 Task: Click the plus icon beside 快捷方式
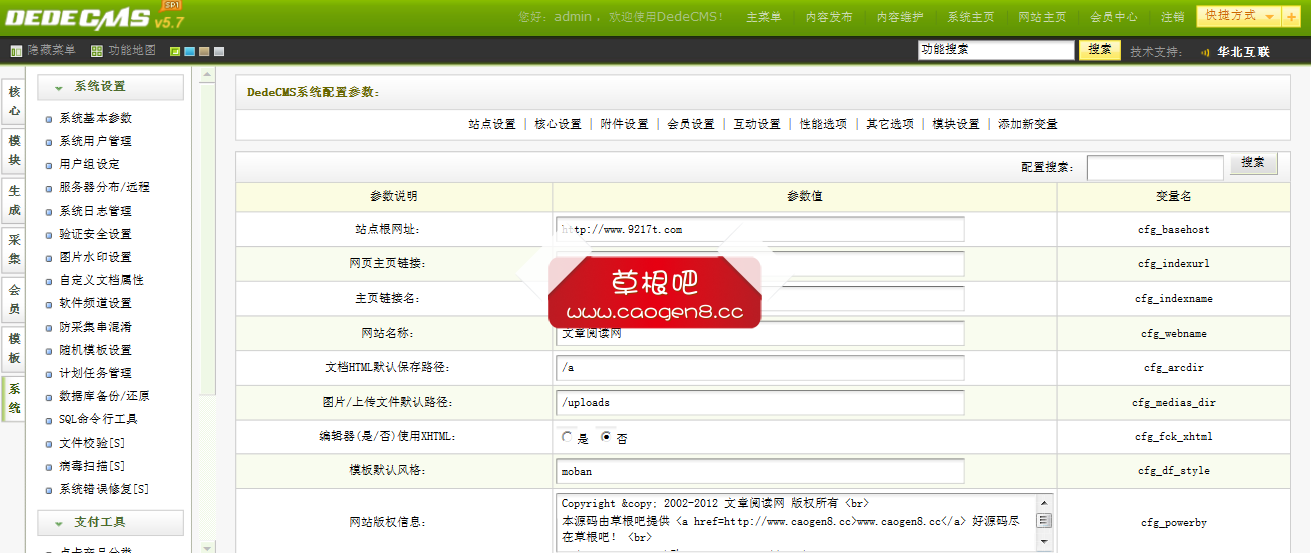tap(1291, 17)
